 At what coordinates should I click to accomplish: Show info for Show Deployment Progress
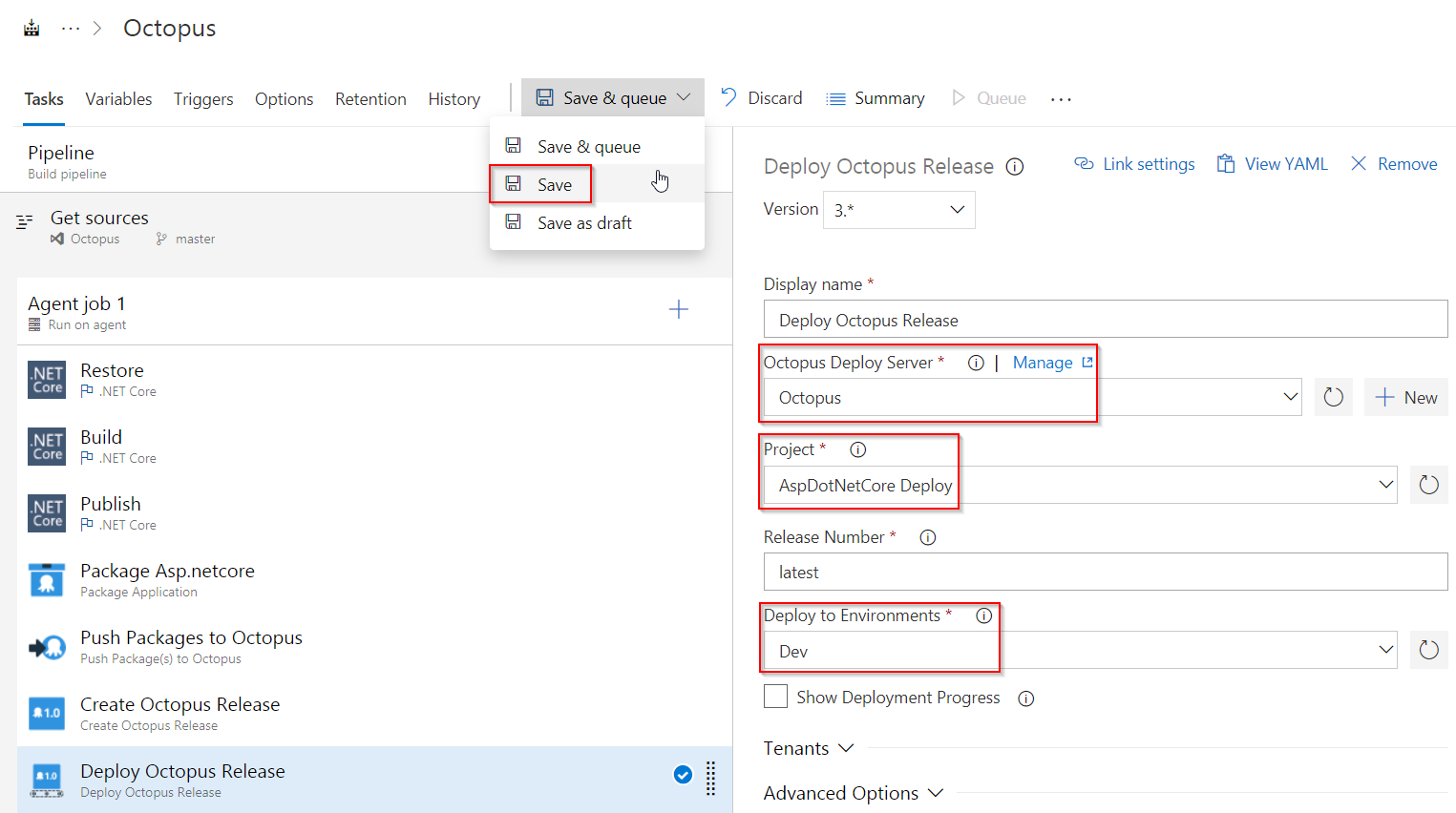pos(1026,698)
